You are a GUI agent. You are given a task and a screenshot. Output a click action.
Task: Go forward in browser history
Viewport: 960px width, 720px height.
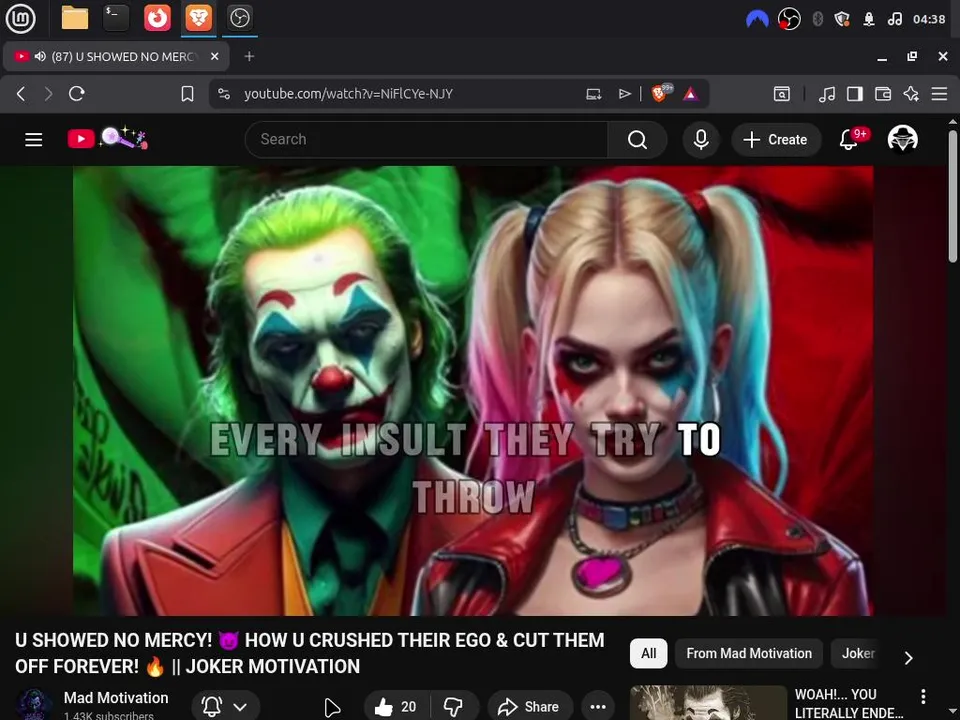(48, 94)
